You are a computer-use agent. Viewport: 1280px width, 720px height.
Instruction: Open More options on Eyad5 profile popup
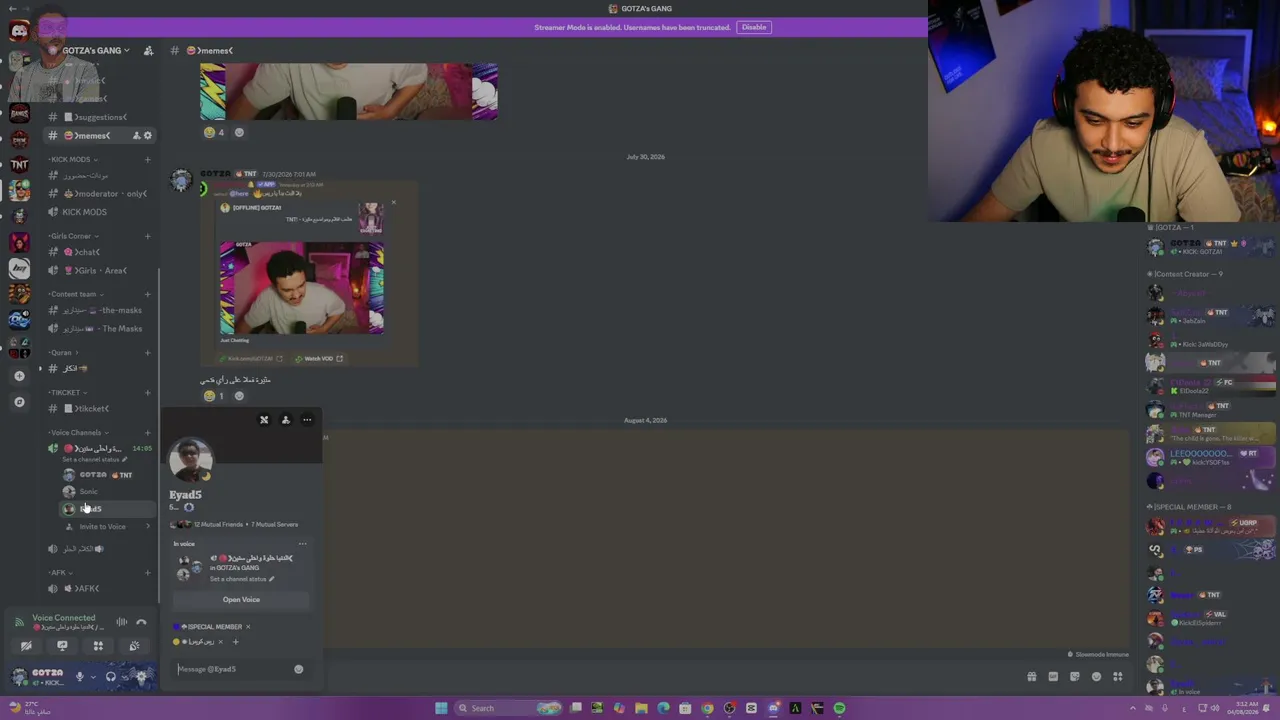pos(307,420)
